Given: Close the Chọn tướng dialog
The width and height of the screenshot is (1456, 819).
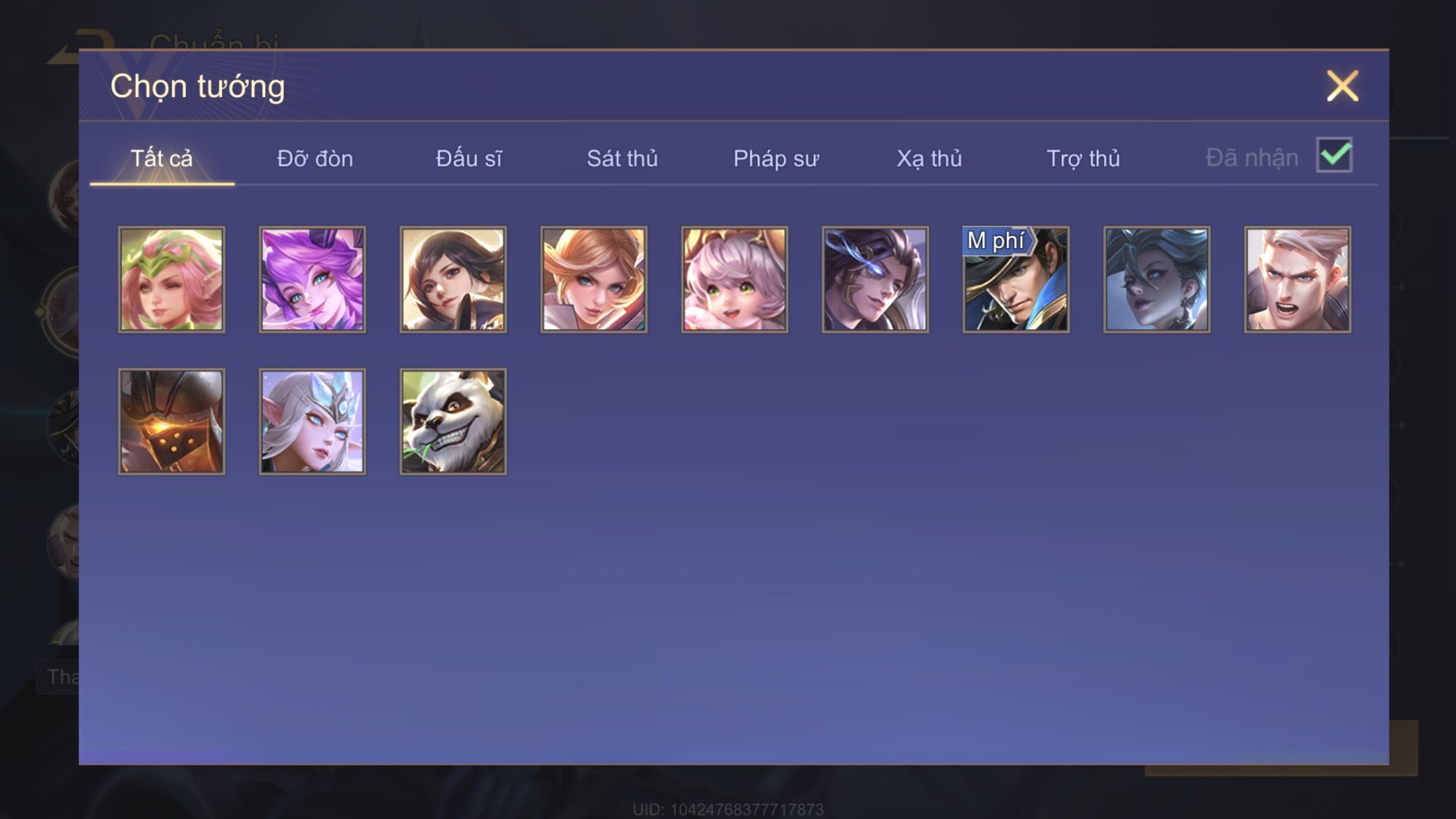Looking at the screenshot, I should pos(1343,86).
